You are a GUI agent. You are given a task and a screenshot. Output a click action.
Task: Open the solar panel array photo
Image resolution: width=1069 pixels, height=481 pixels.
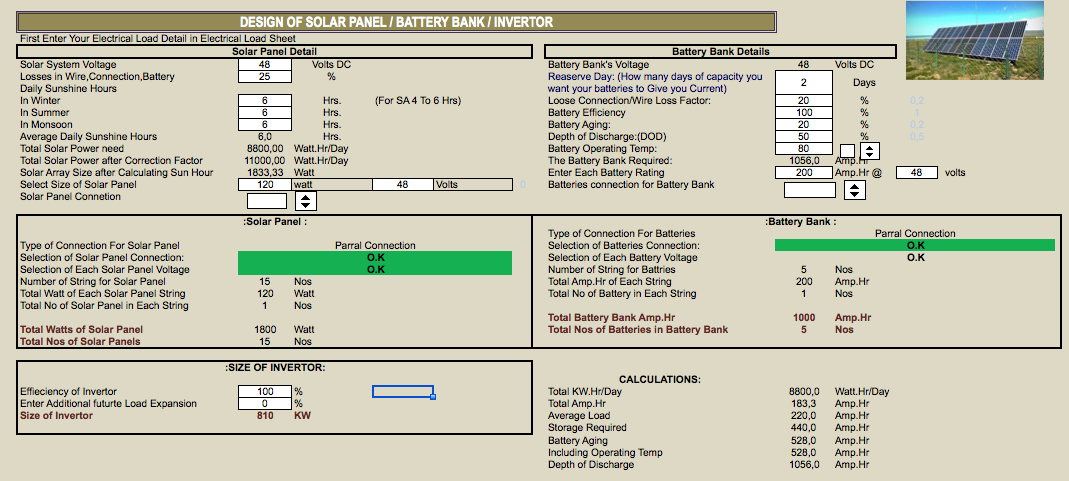pos(975,41)
